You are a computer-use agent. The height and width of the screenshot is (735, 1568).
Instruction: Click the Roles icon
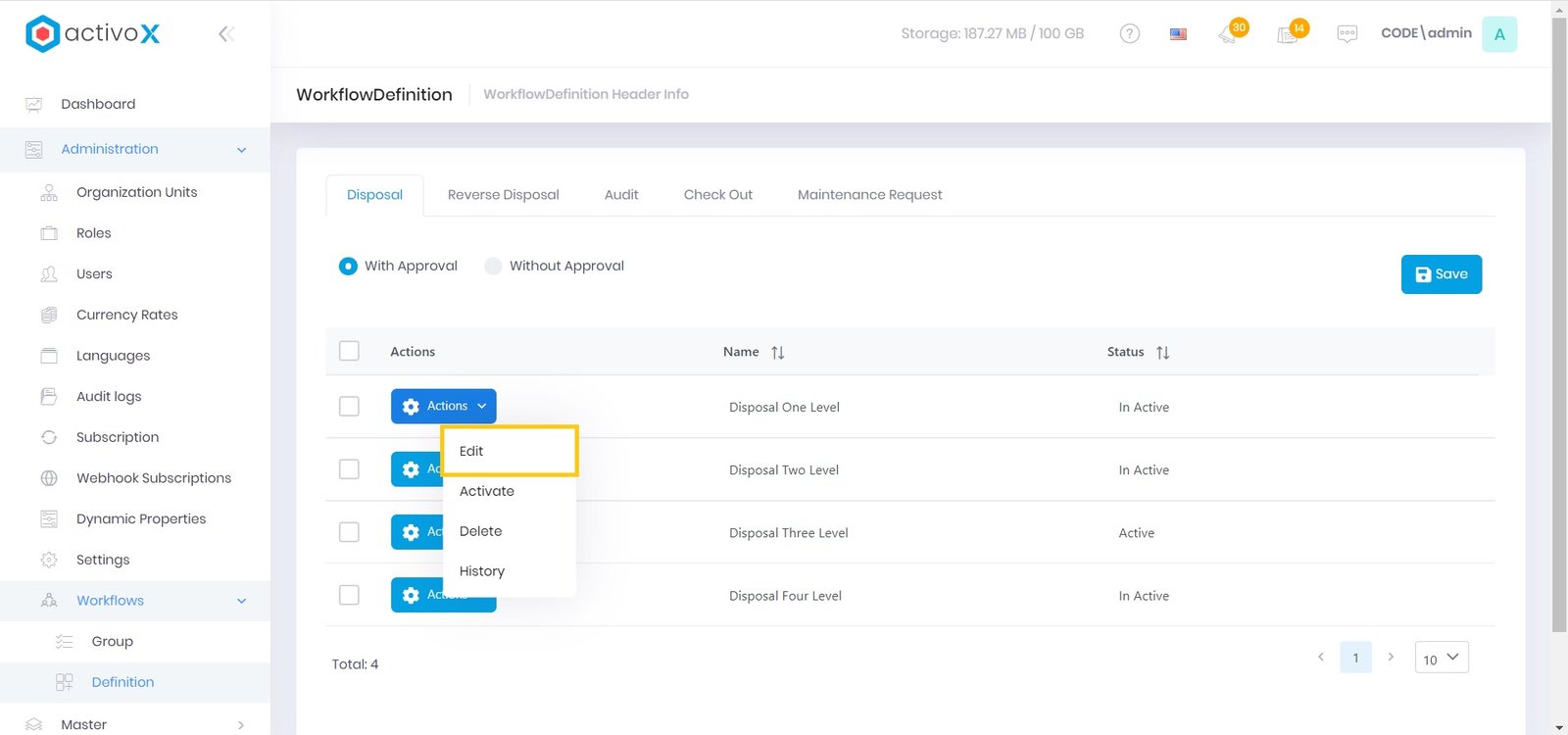pyautogui.click(x=49, y=233)
